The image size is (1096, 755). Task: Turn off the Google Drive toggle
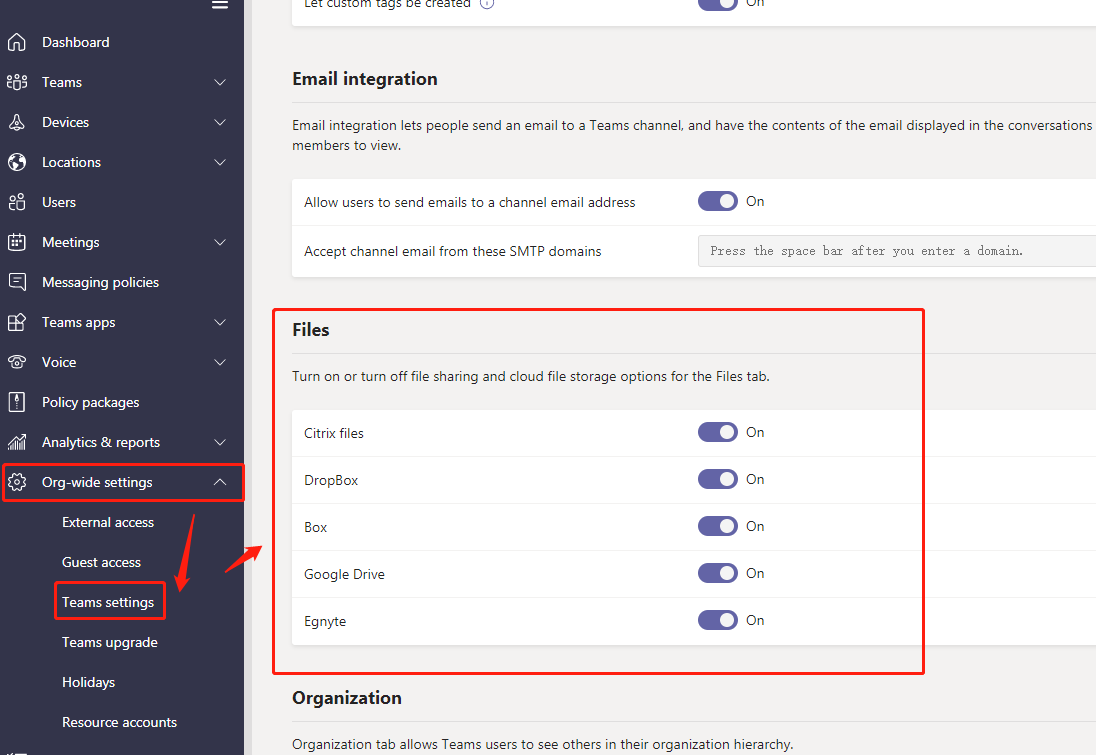coord(718,573)
